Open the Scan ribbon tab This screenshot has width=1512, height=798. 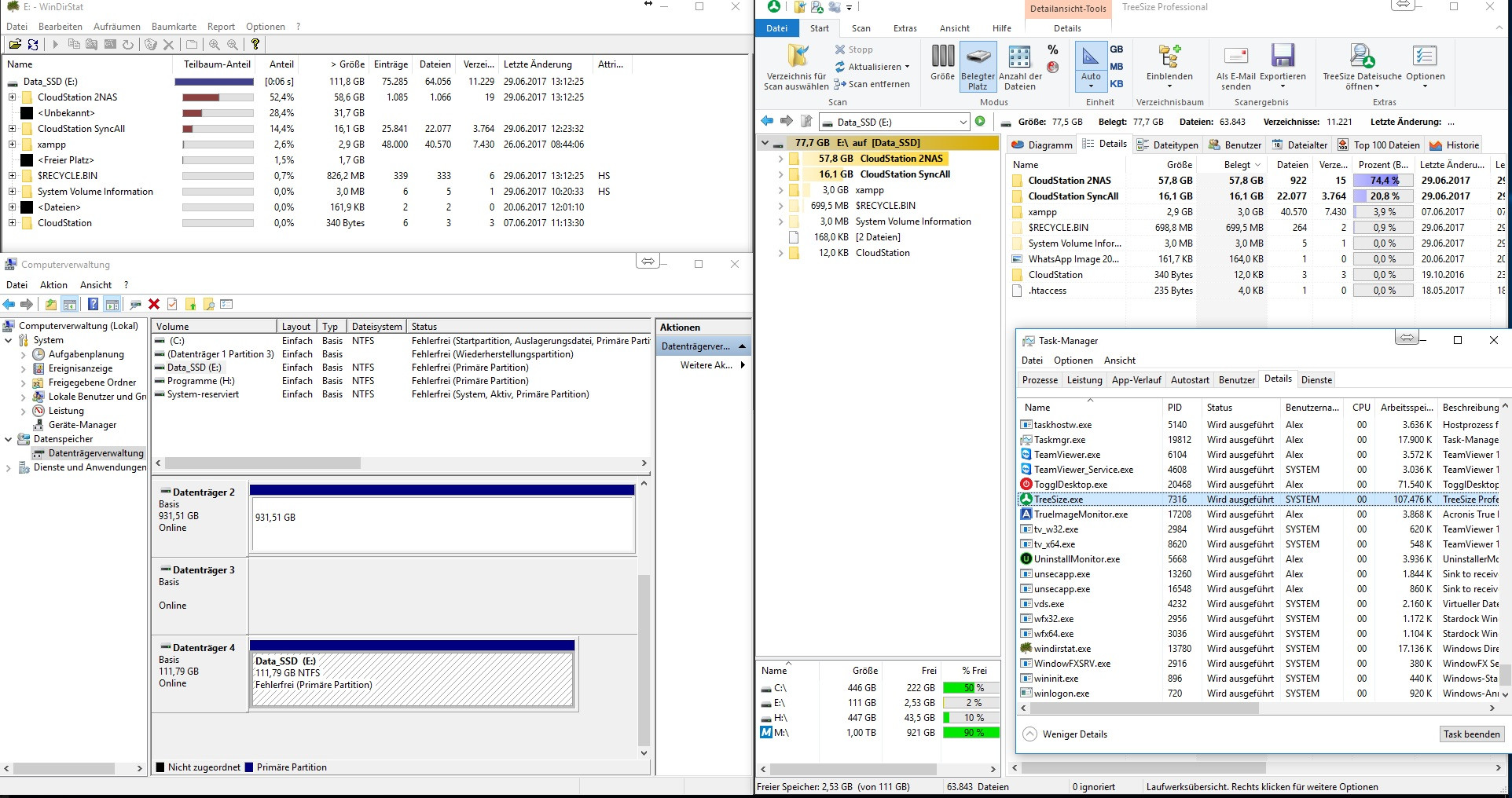tap(861, 28)
